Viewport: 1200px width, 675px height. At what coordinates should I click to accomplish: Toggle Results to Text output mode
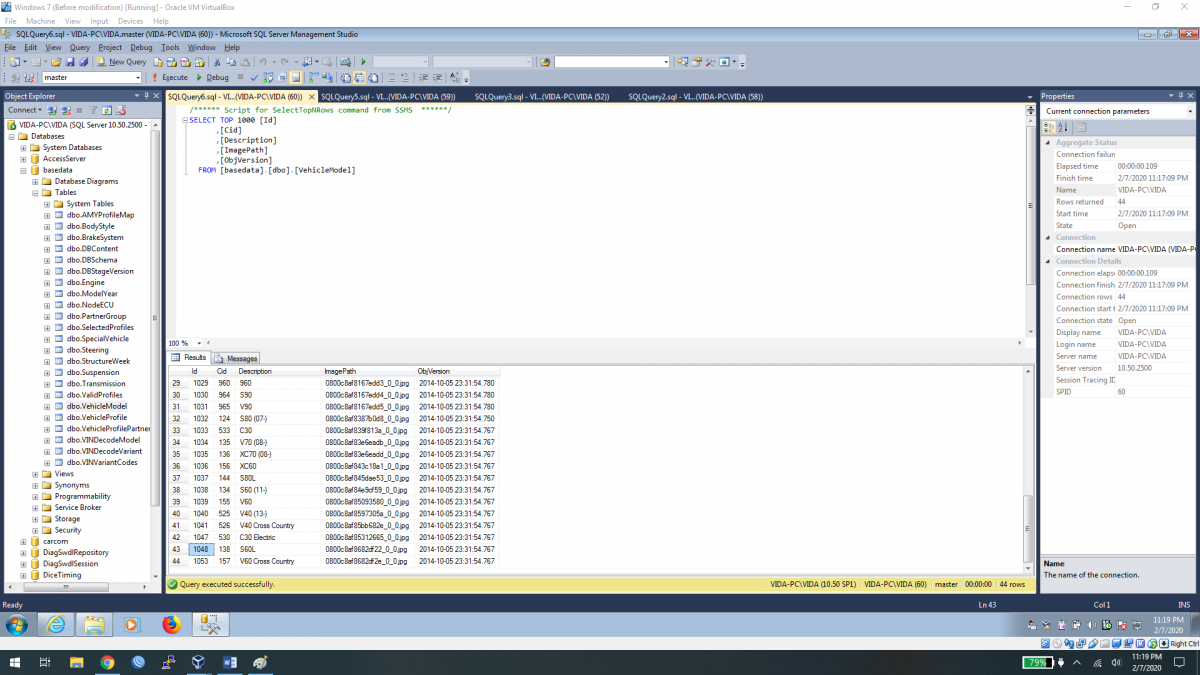click(x=345, y=77)
